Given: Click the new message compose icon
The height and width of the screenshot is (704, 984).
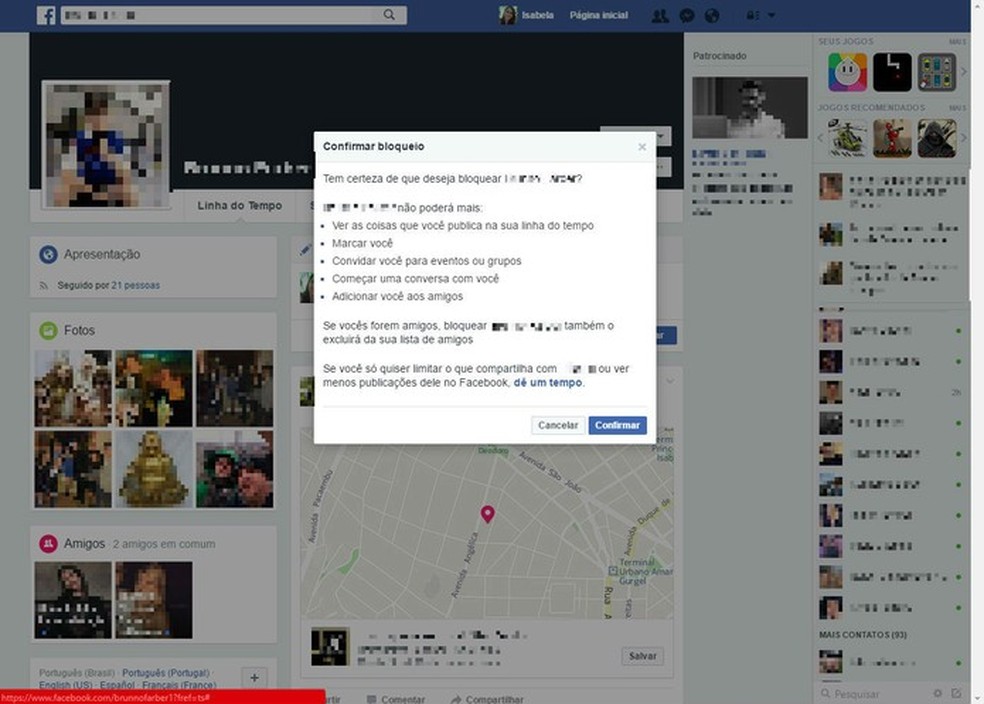Looking at the screenshot, I should point(956,693).
